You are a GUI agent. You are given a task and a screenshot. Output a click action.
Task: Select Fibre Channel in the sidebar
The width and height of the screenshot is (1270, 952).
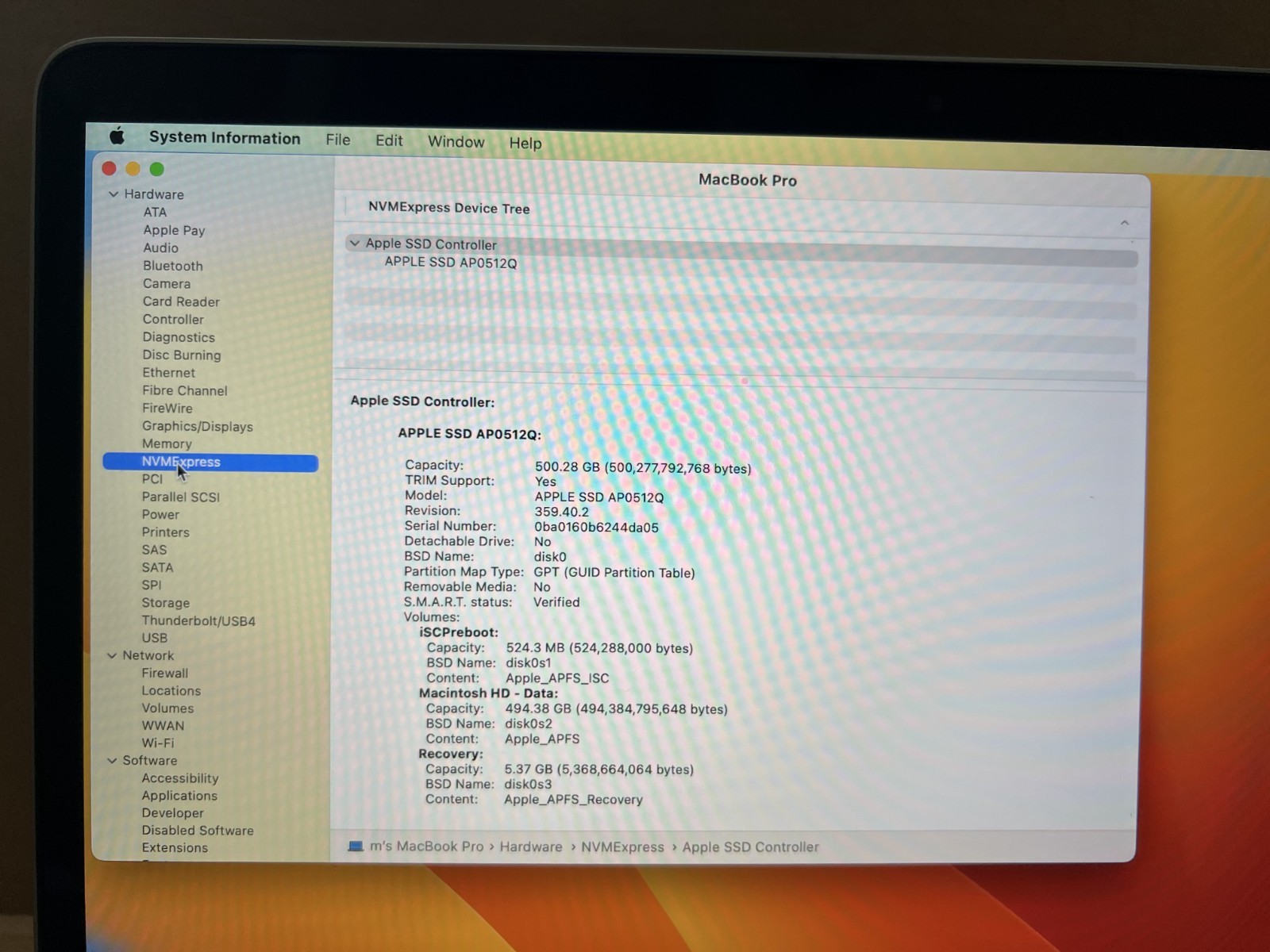[184, 390]
